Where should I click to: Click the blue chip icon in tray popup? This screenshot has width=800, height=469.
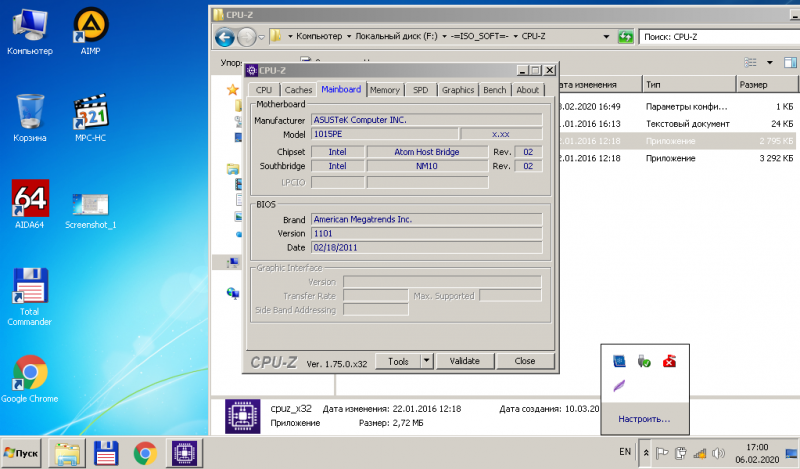(619, 361)
